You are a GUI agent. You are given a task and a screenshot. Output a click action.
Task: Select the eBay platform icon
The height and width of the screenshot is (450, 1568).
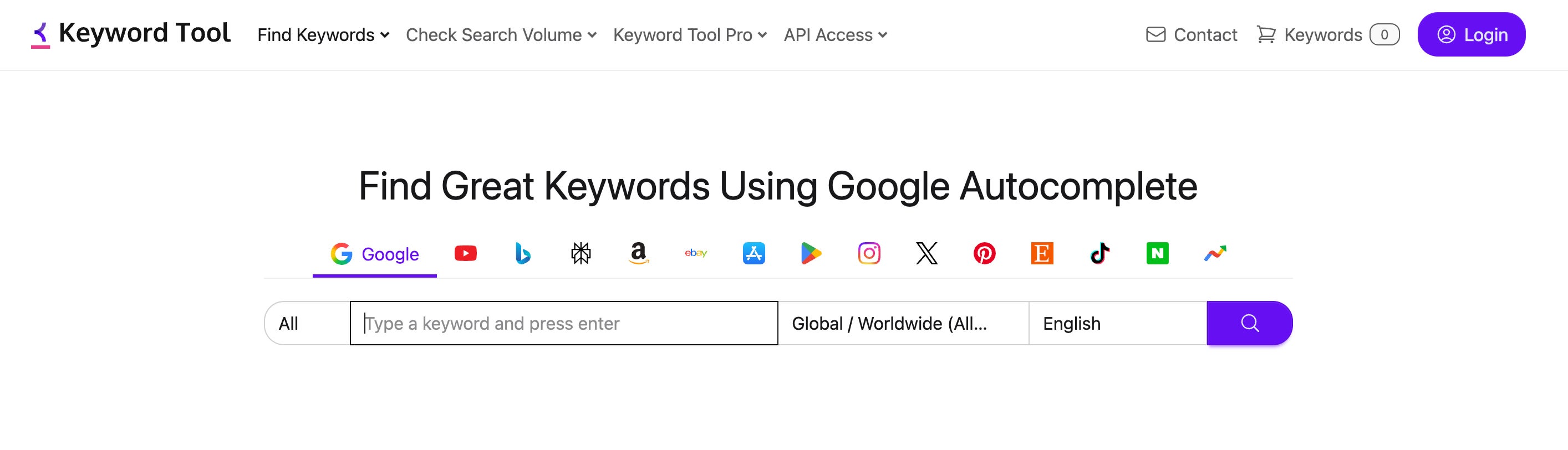tap(696, 254)
